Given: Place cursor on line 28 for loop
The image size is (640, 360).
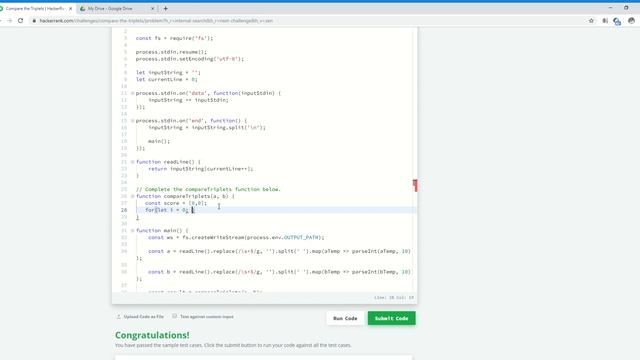Looking at the screenshot, I should pyautogui.click(x=169, y=210).
